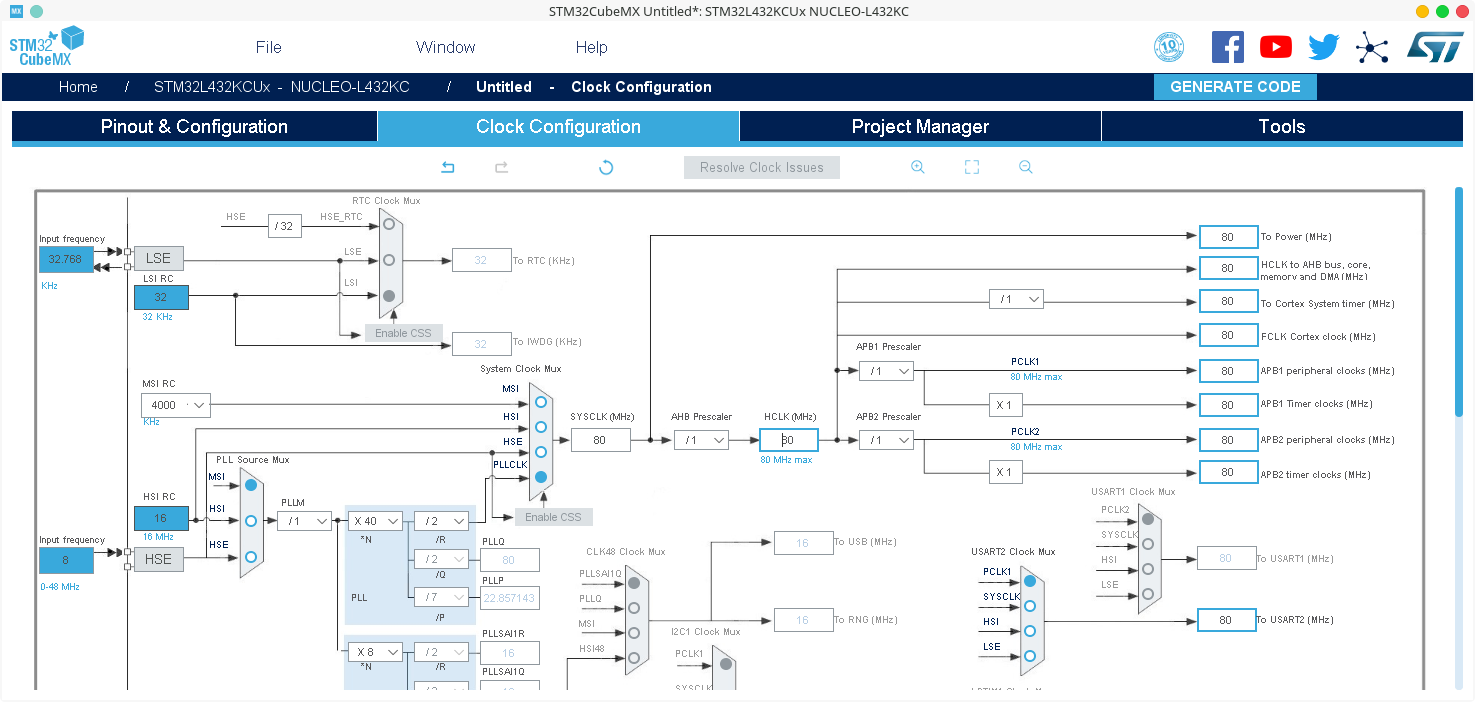
Task: Click the undo arrow icon in toolbar
Action: (x=448, y=167)
